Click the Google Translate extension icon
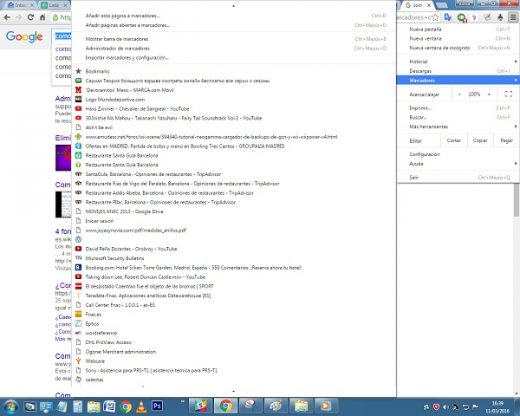520x416 pixels. (x=448, y=17)
